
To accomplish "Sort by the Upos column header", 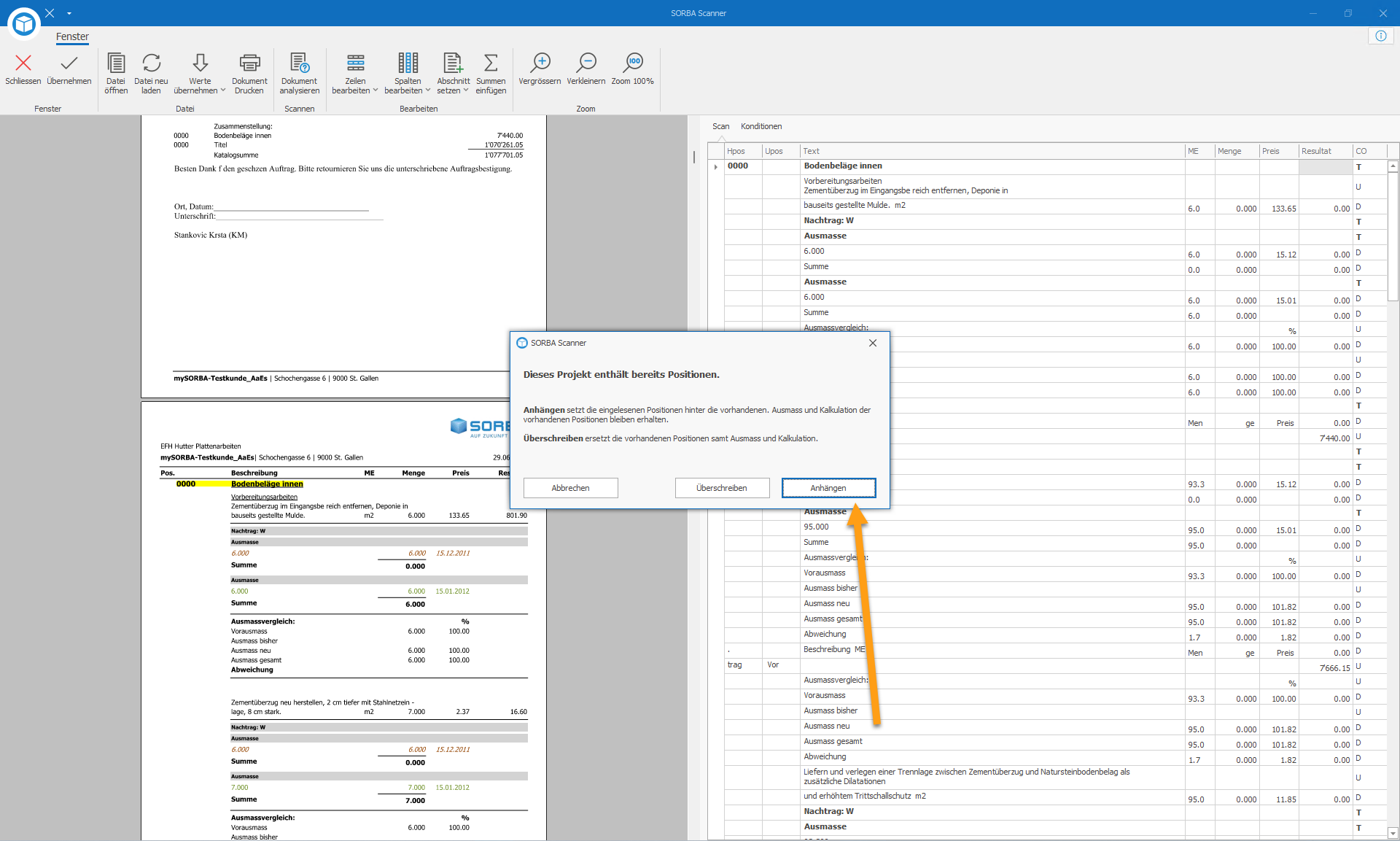I will click(x=781, y=151).
